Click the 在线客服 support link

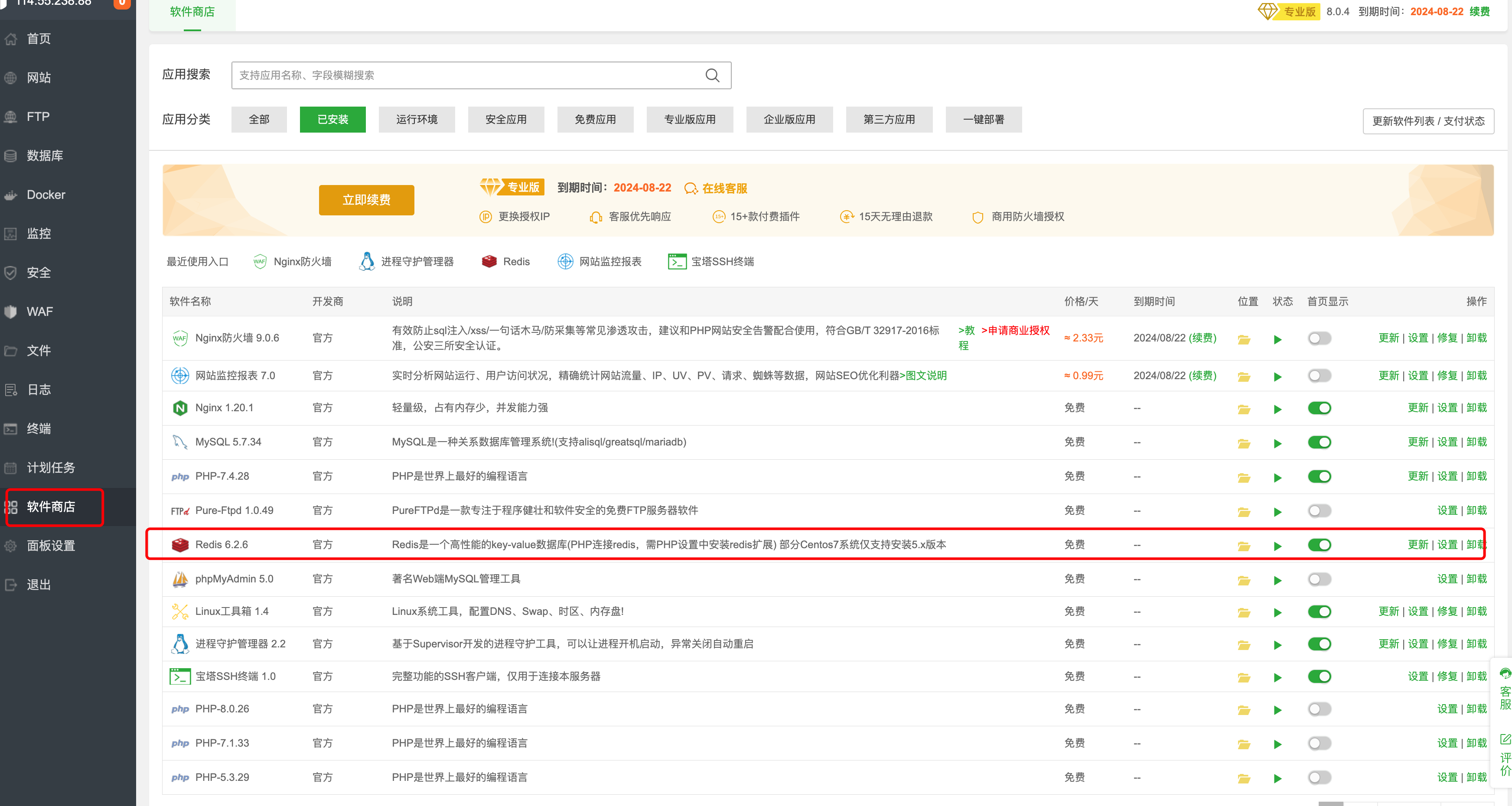click(x=716, y=188)
